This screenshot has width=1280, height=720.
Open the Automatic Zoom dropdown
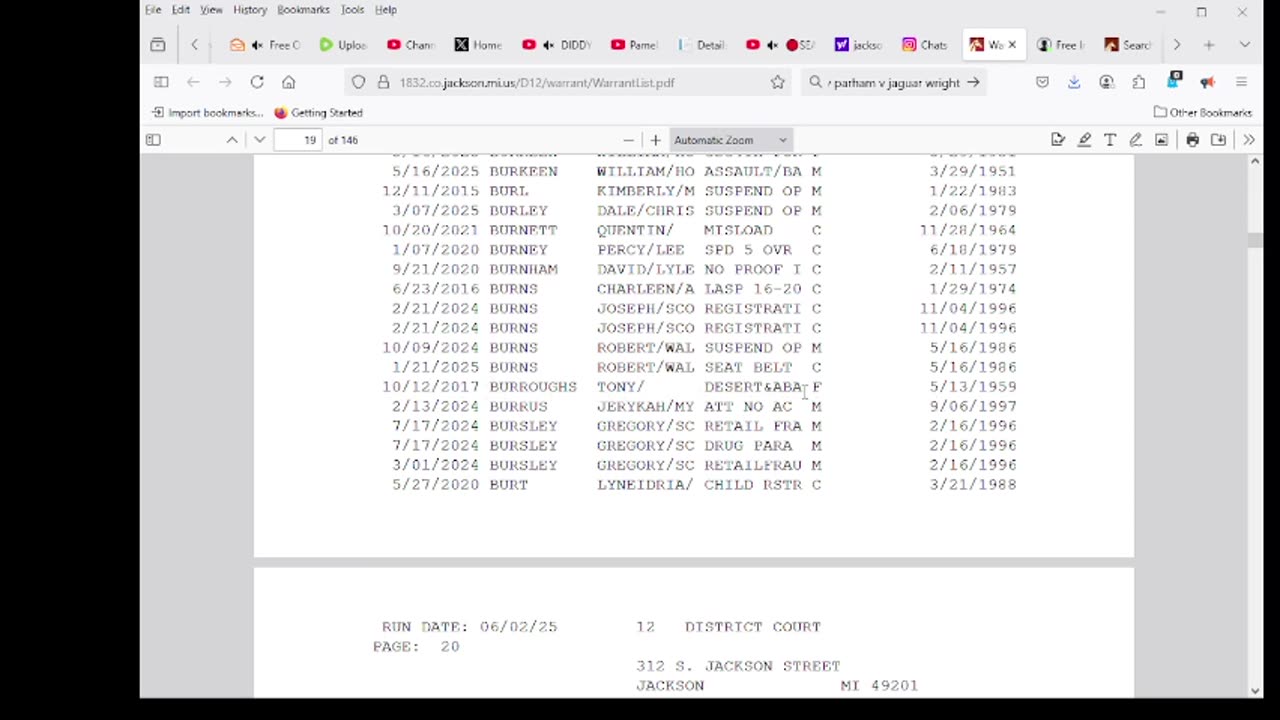(731, 140)
